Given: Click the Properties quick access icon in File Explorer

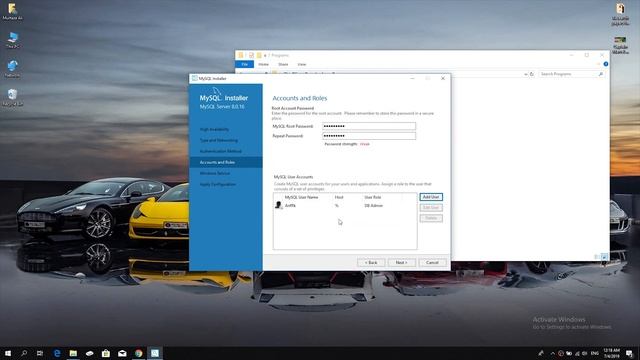Looking at the screenshot, I should tap(251, 55).
